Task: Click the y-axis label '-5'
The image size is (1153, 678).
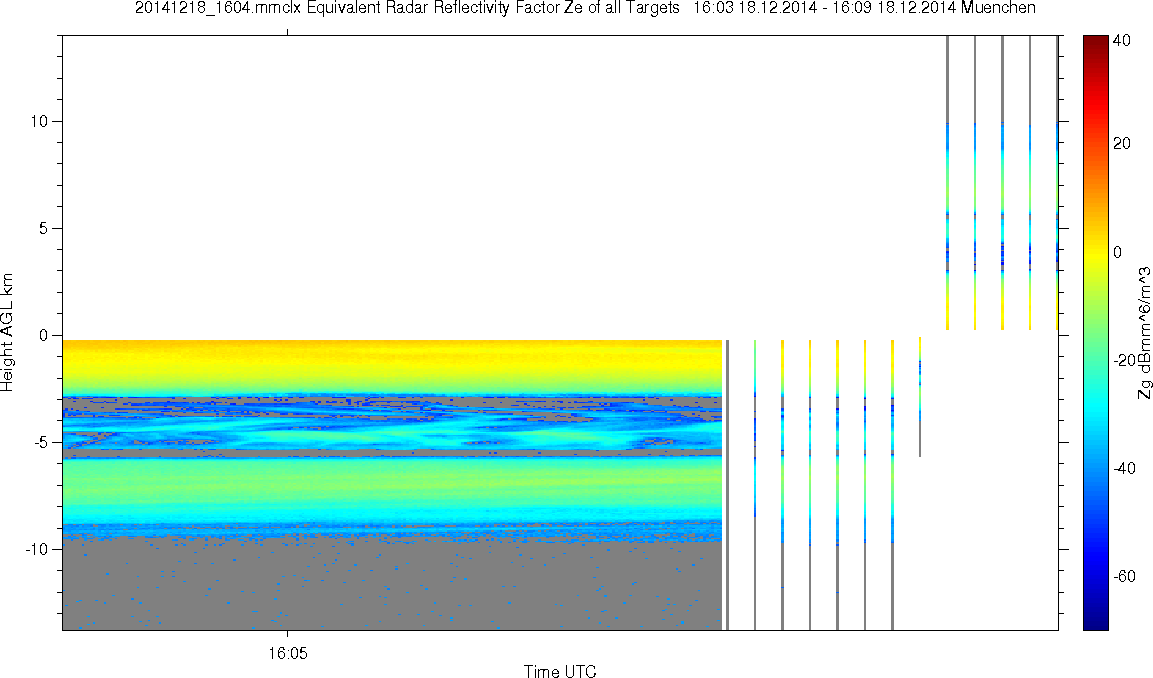Action: 40,443
